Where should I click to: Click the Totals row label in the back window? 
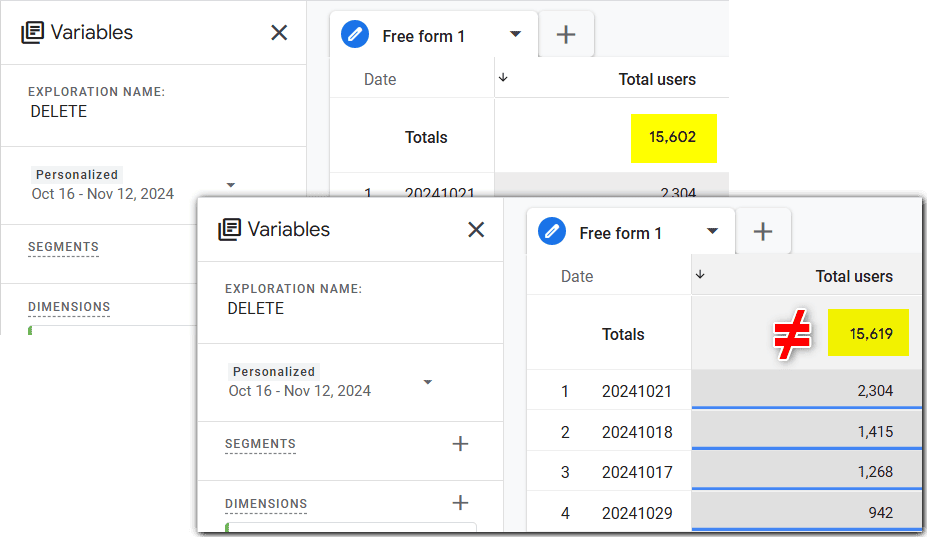[x=426, y=137]
